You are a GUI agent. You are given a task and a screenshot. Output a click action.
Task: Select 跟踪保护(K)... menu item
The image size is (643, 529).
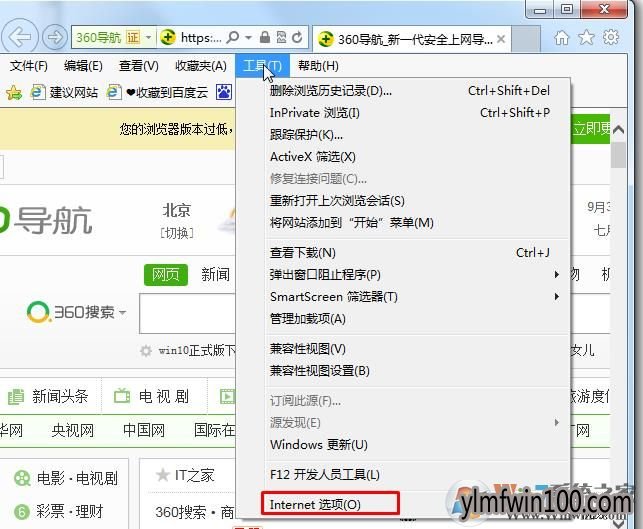(x=404, y=135)
